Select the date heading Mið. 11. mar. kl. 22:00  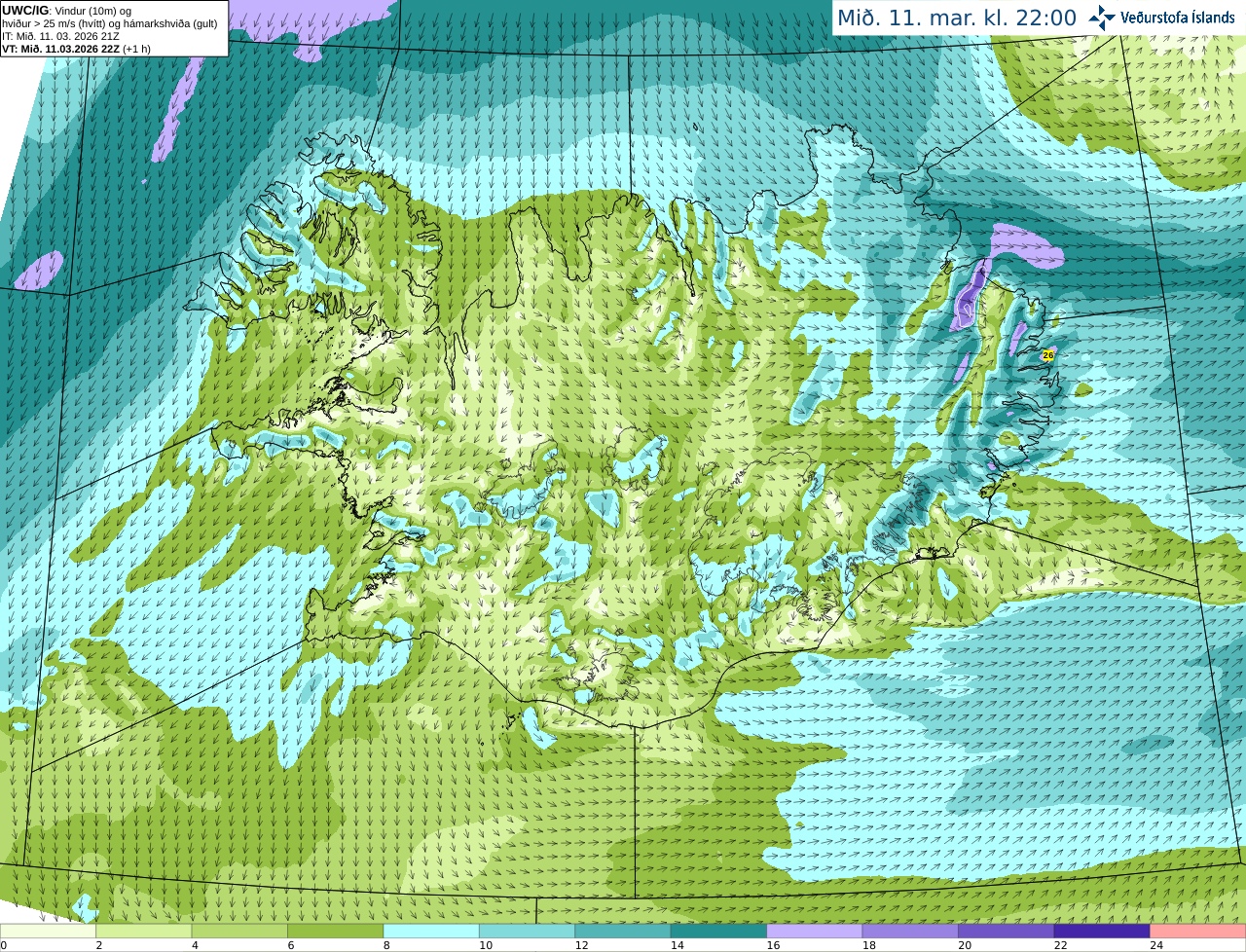pyautogui.click(x=957, y=18)
